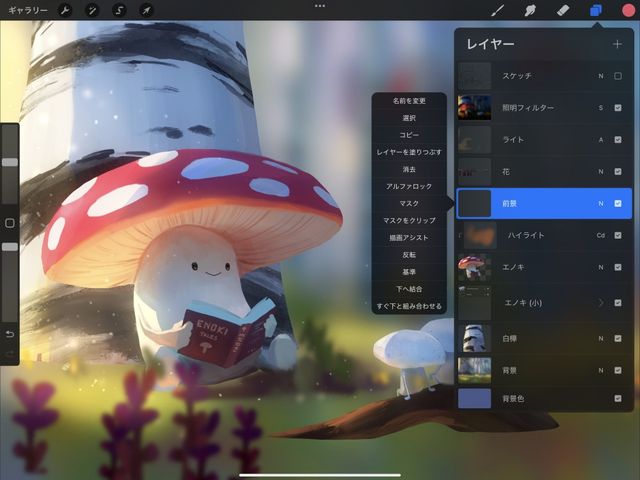Add a new layer with plus icon
Viewport: 640px width, 480px height.
(x=617, y=44)
